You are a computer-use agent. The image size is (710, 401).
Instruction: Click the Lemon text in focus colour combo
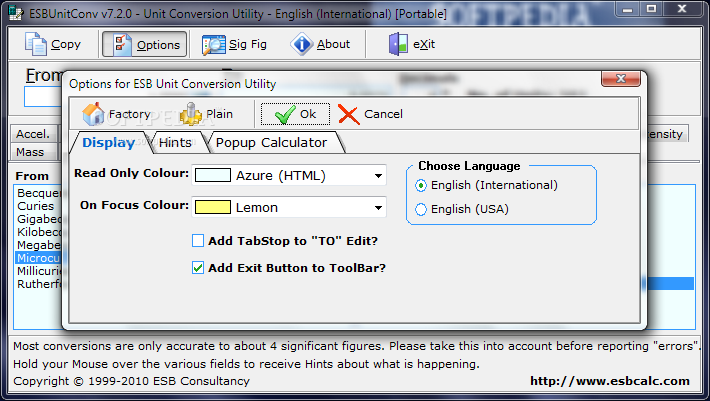[257, 208]
